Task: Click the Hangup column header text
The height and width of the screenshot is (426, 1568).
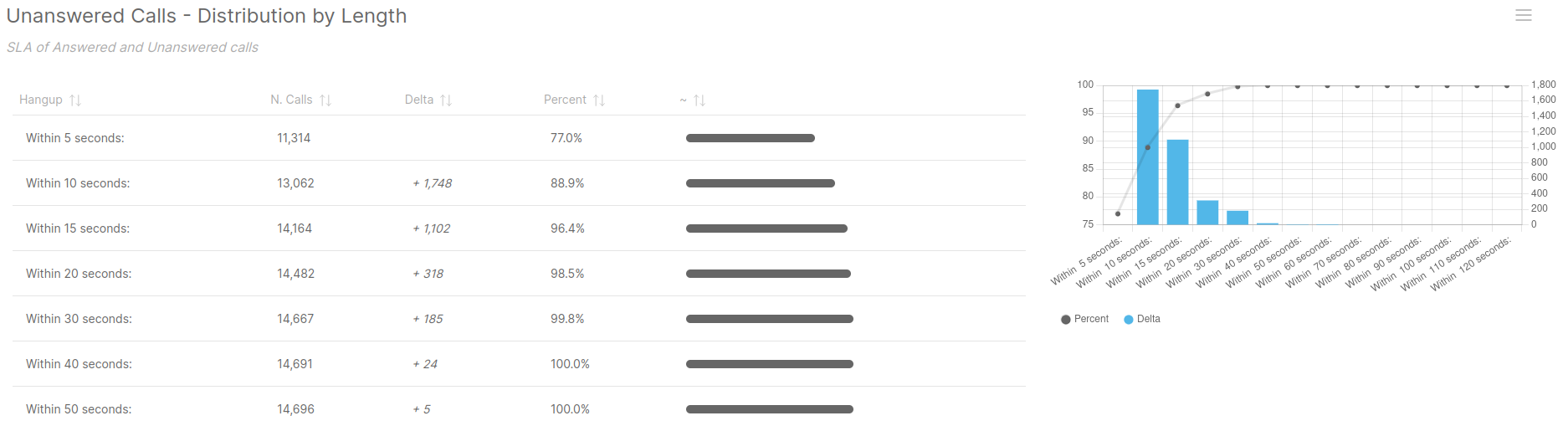Action: pyautogui.click(x=41, y=100)
